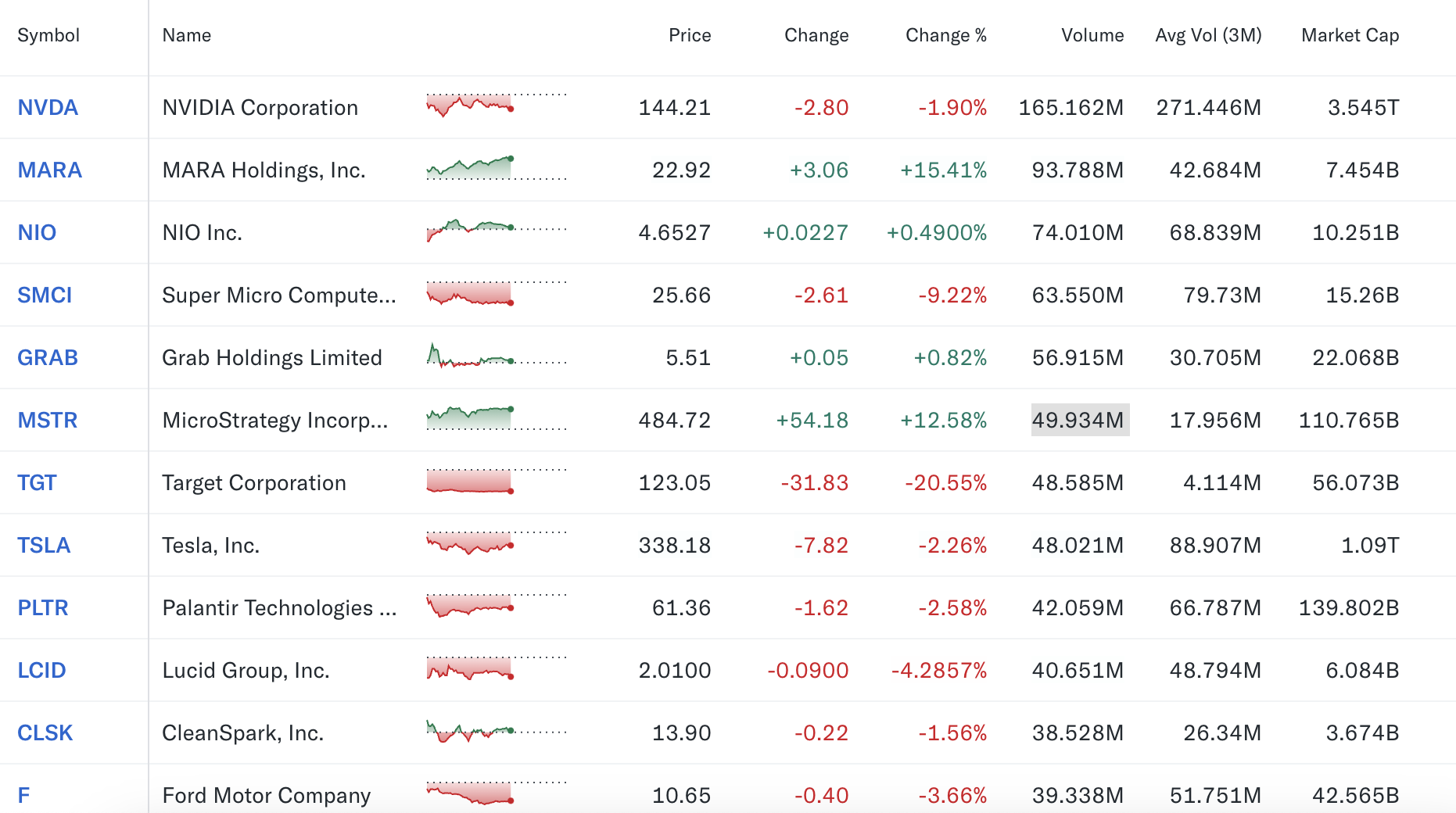Image resolution: width=1456 pixels, height=813 pixels.
Task: Click the MSTR ticker symbol
Action: point(48,421)
